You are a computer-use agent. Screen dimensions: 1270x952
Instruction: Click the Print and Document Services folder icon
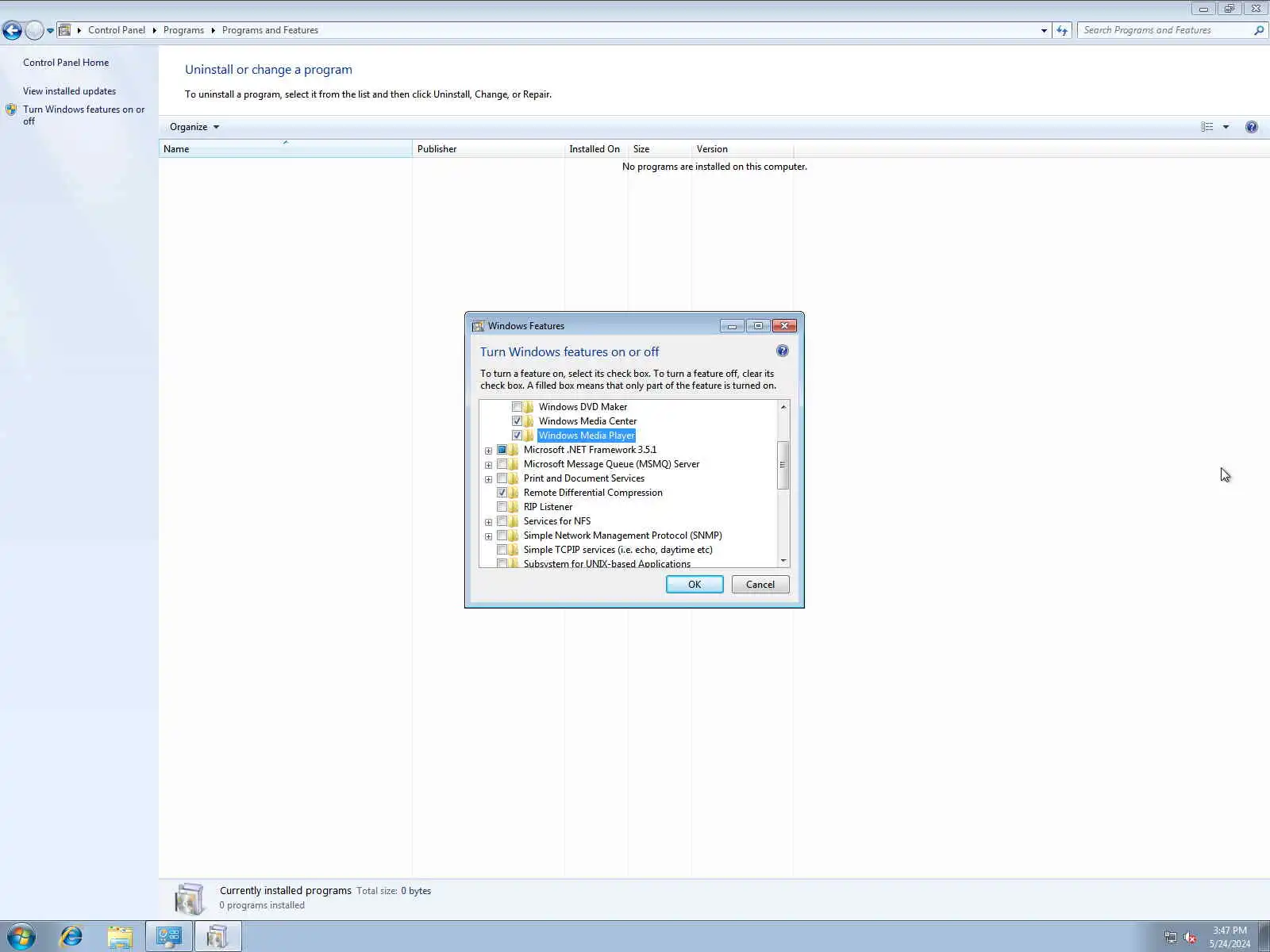point(514,478)
